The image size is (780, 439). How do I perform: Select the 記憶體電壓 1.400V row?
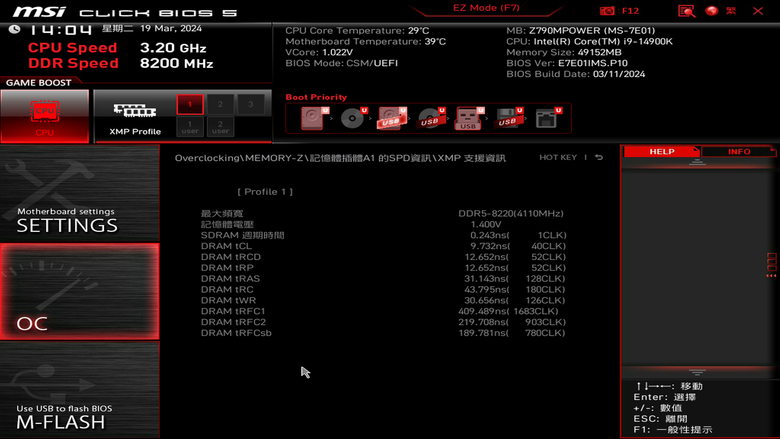pyautogui.click(x=383, y=224)
